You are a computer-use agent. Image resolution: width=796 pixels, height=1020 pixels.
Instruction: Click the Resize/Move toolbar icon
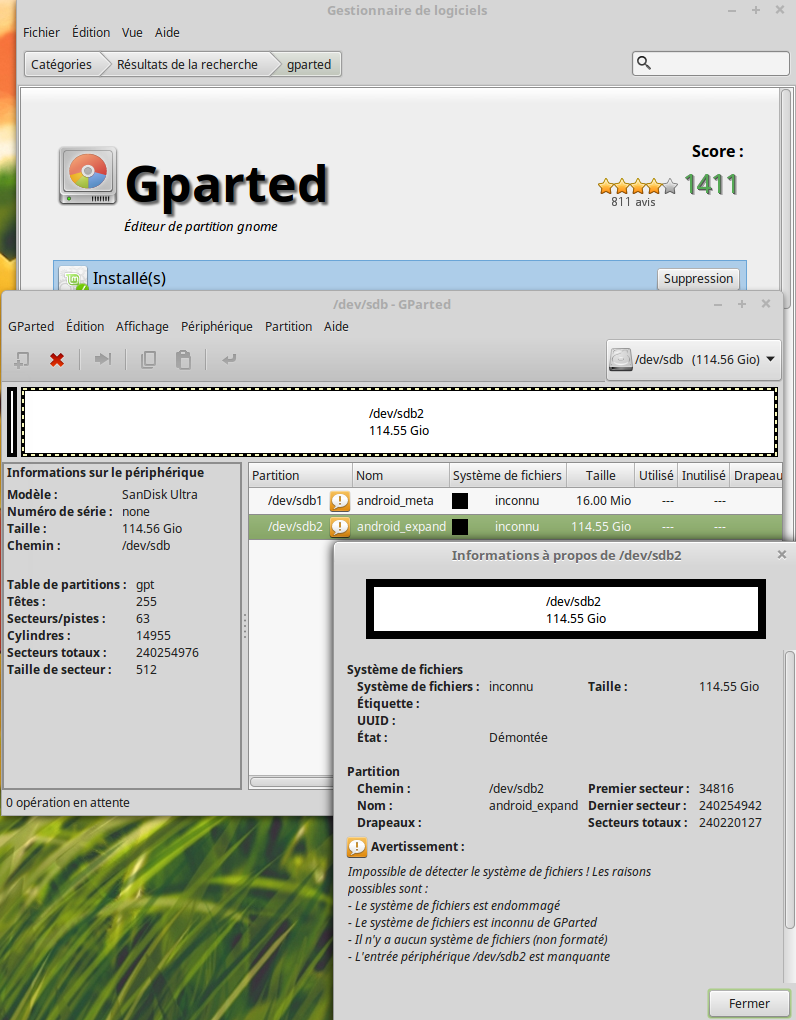coord(103,359)
